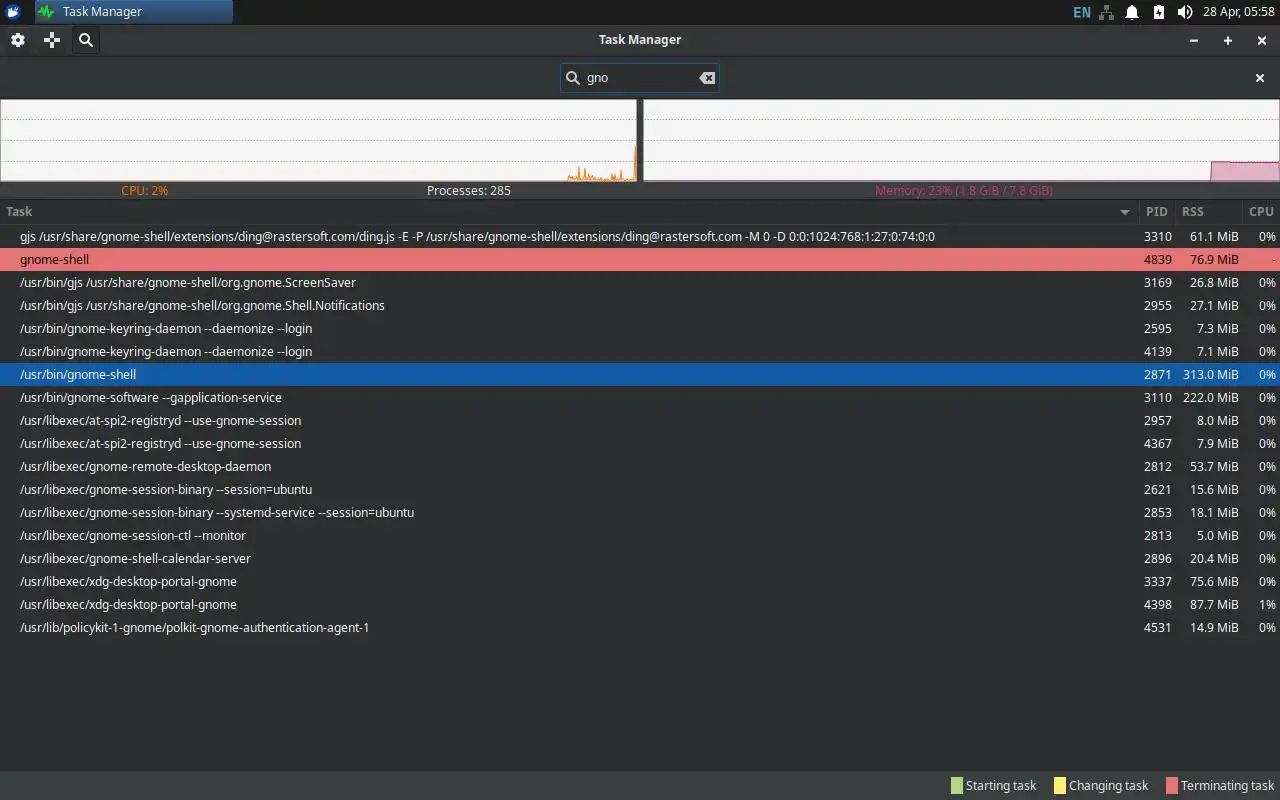Sort processes by PID column
The width and height of the screenshot is (1280, 800).
pyautogui.click(x=1157, y=211)
